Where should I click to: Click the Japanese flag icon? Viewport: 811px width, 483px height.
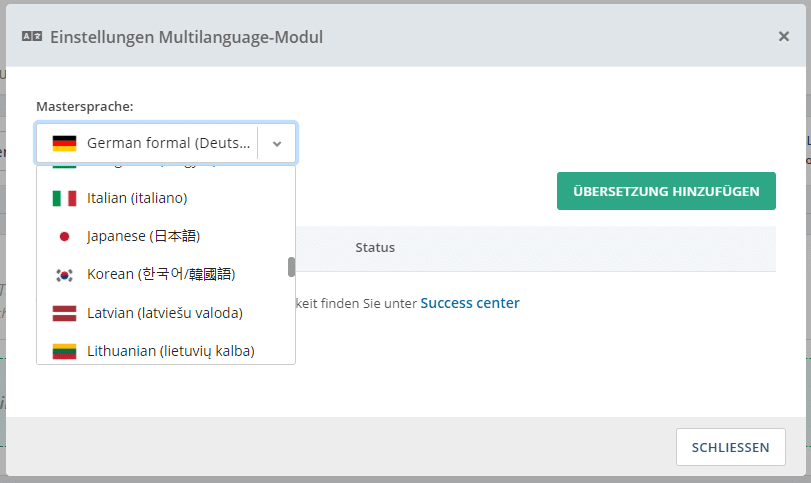[65, 236]
